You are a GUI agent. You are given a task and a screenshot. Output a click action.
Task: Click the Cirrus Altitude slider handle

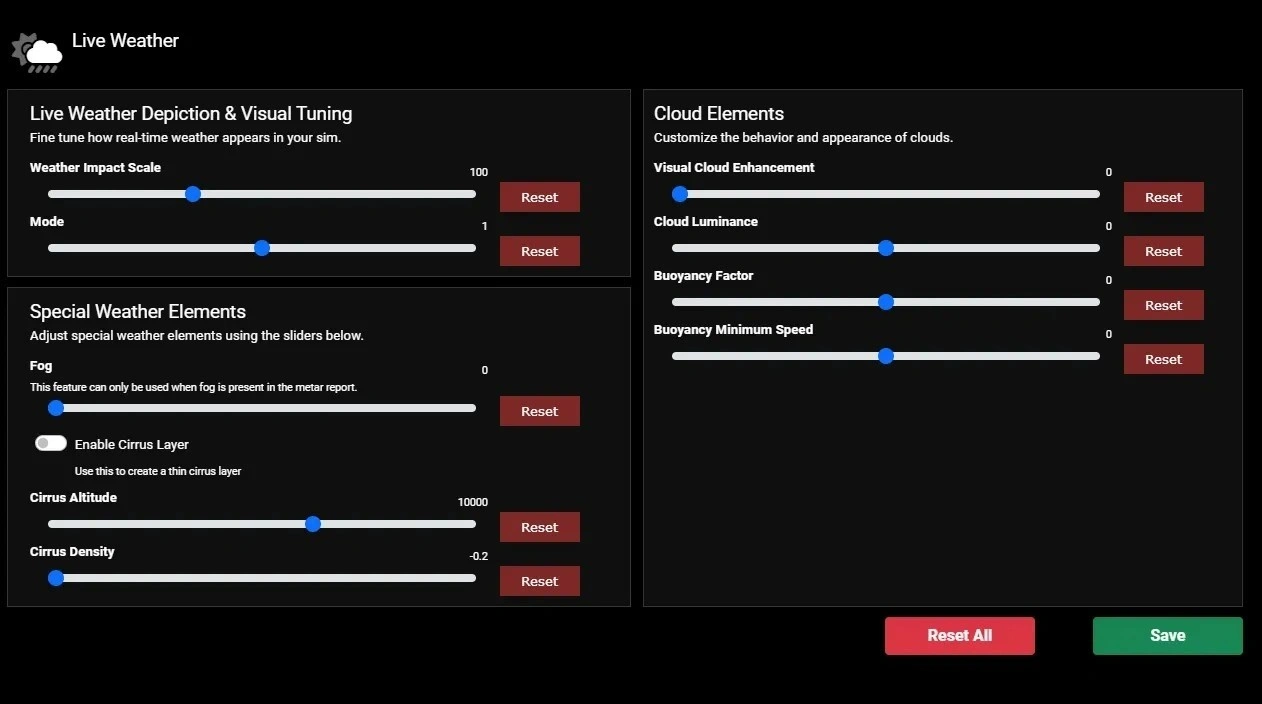313,524
